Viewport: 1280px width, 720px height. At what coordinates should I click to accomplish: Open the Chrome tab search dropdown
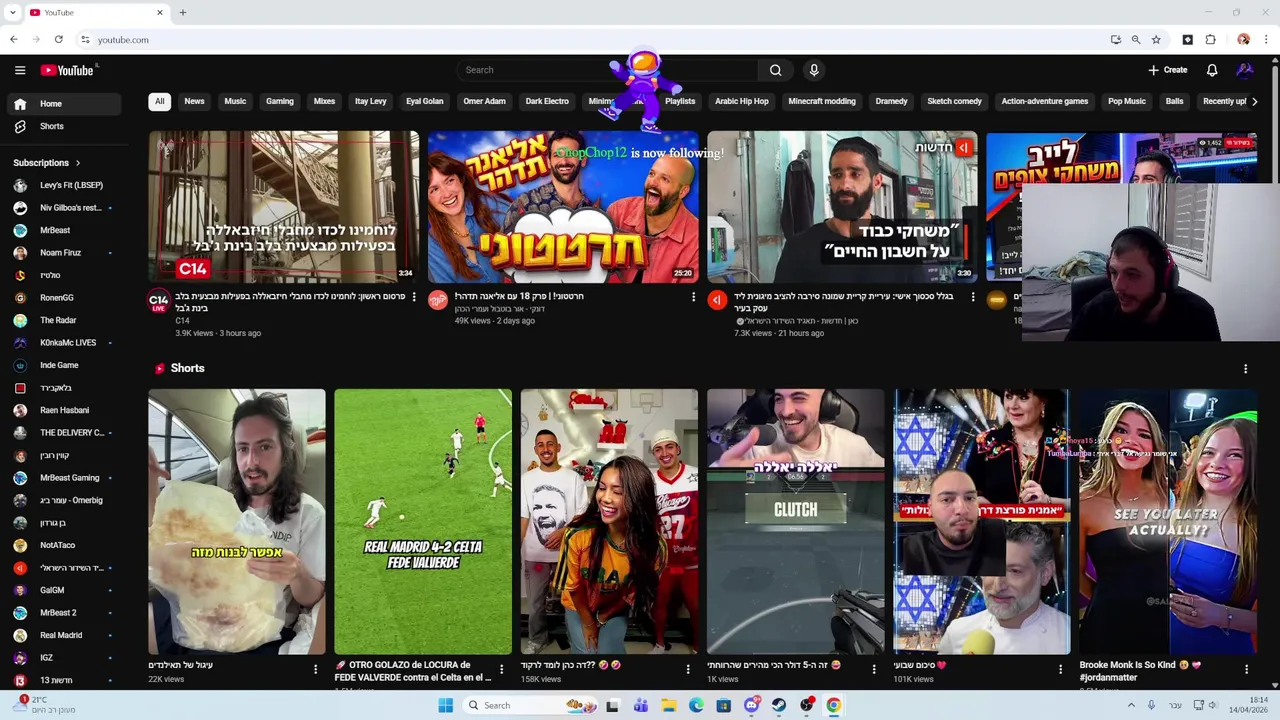point(13,13)
